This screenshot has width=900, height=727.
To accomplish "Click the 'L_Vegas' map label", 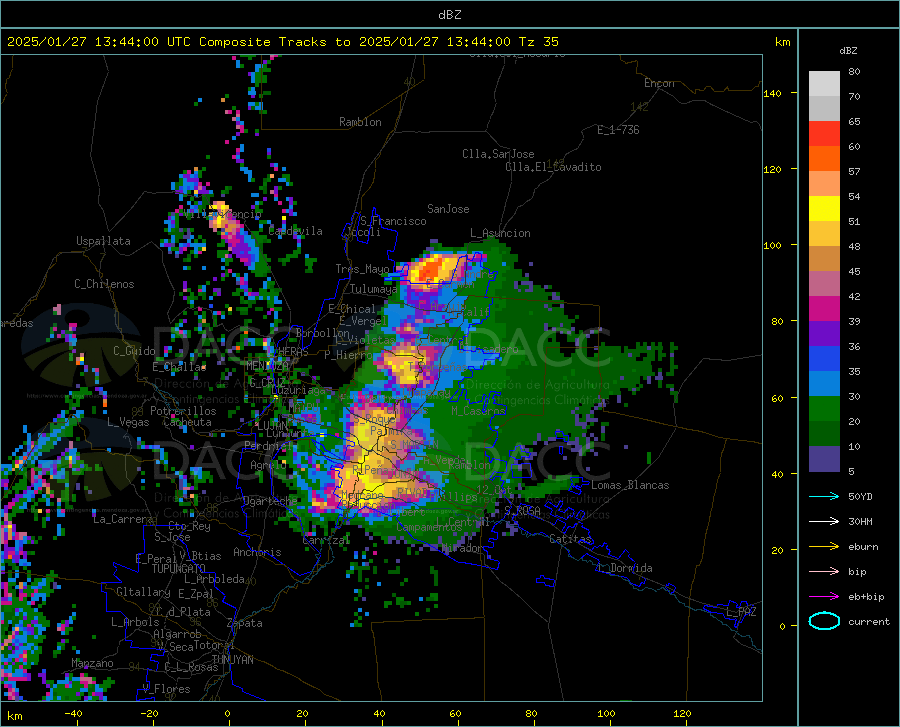I will point(128,422).
